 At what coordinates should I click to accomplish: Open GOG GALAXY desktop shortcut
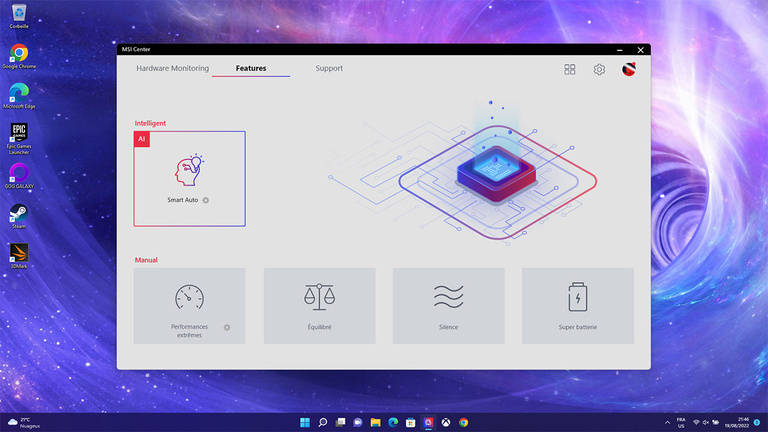[x=19, y=176]
